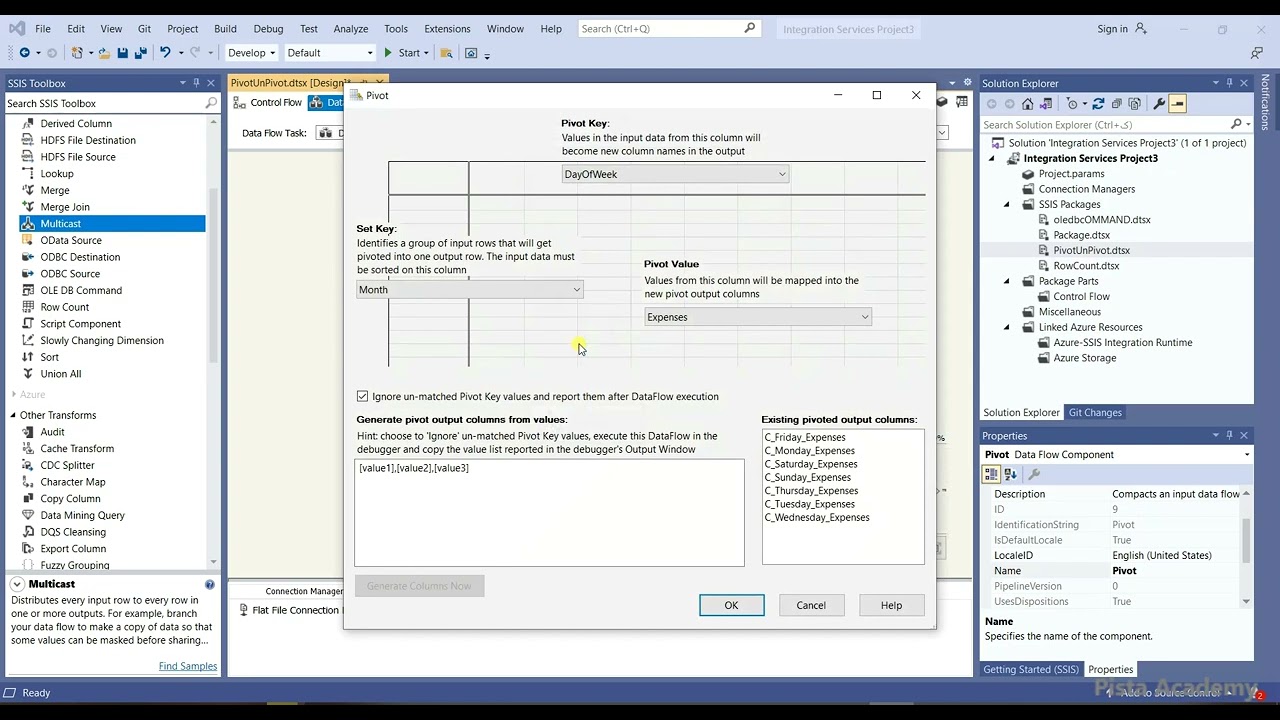Open the File menu

click(x=43, y=29)
